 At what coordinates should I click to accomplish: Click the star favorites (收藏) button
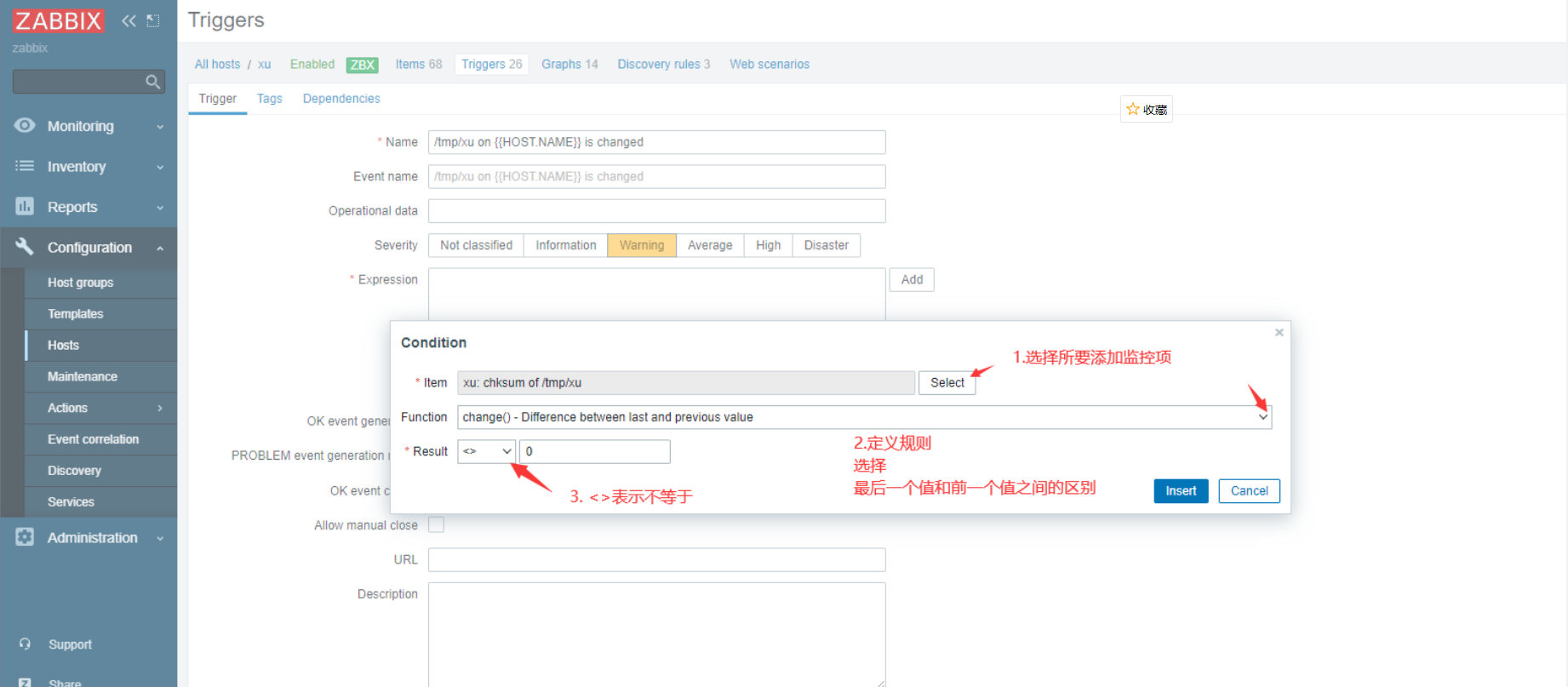point(1146,109)
